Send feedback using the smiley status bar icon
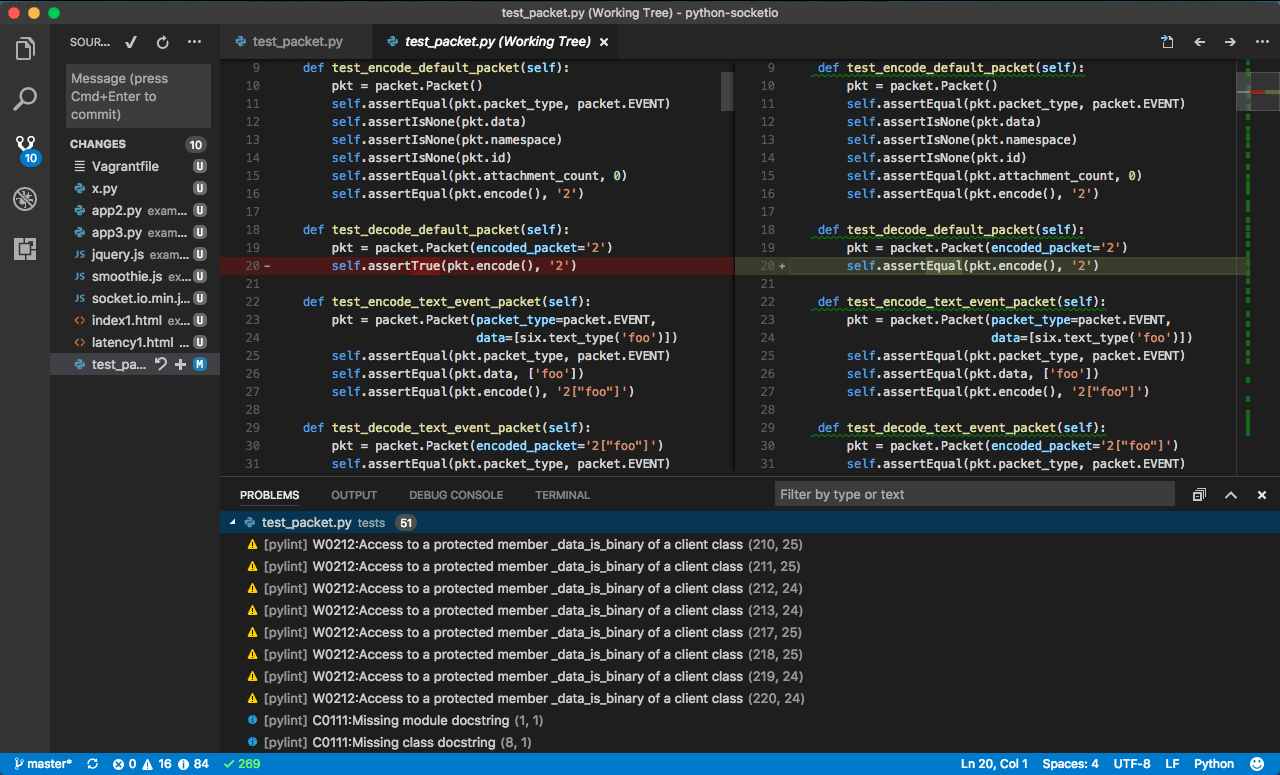Screen dimensions: 1280x775 [1258, 763]
